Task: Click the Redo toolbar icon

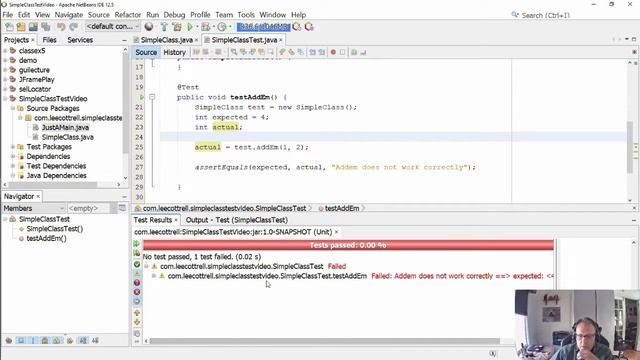Action: [73, 27]
